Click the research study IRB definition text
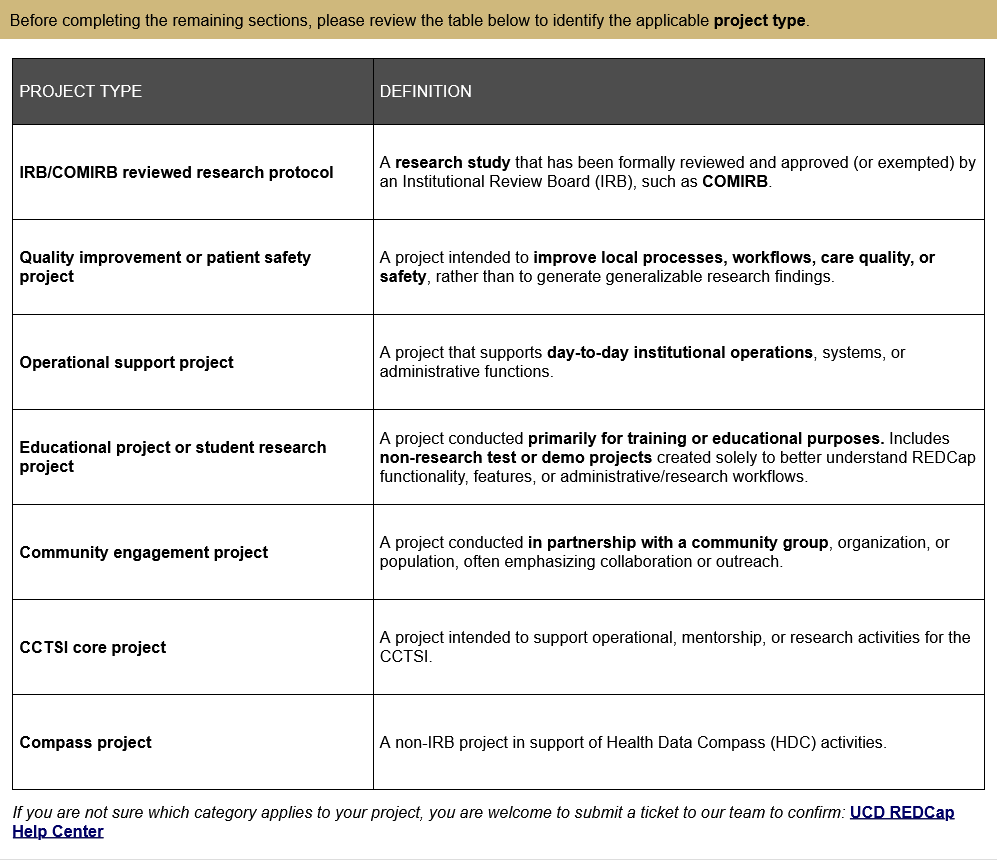The width and height of the screenshot is (997, 861). point(677,172)
